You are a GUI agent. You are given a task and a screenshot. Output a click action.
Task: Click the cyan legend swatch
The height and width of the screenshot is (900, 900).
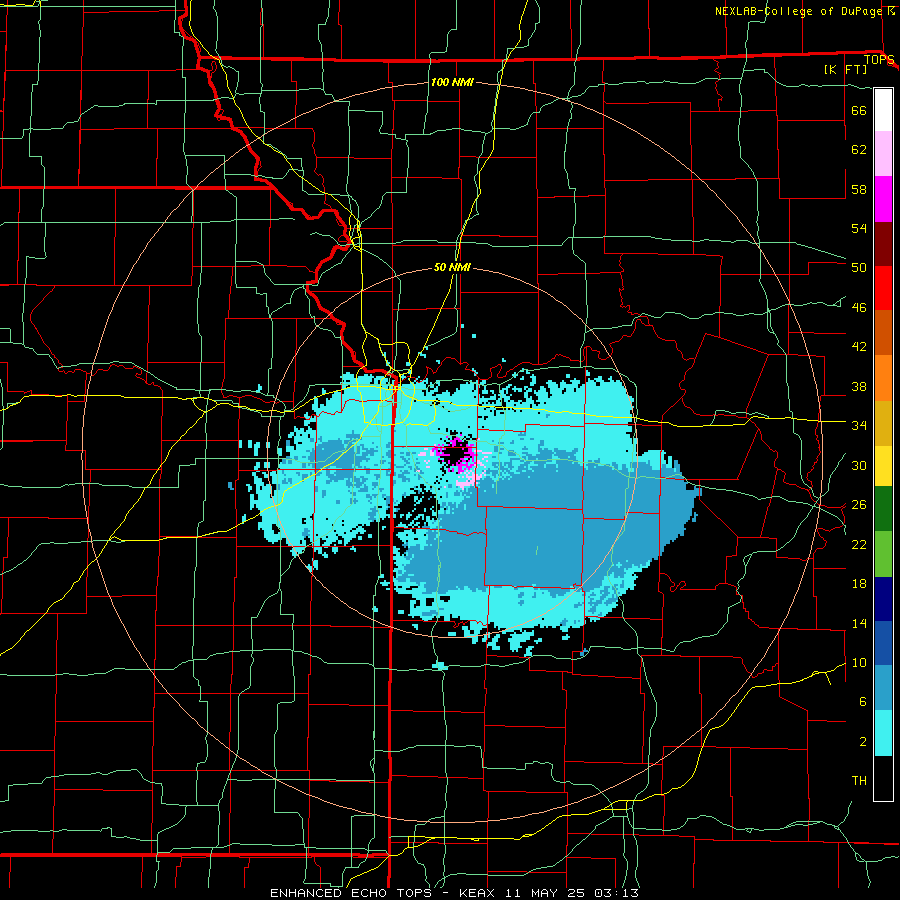tap(883, 733)
